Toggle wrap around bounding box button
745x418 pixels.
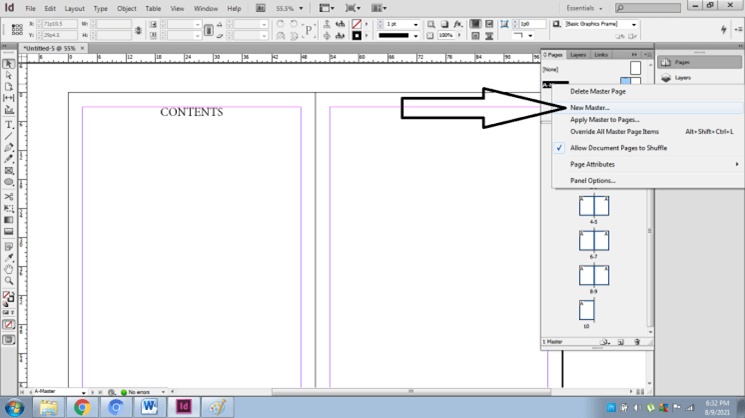[489, 24]
